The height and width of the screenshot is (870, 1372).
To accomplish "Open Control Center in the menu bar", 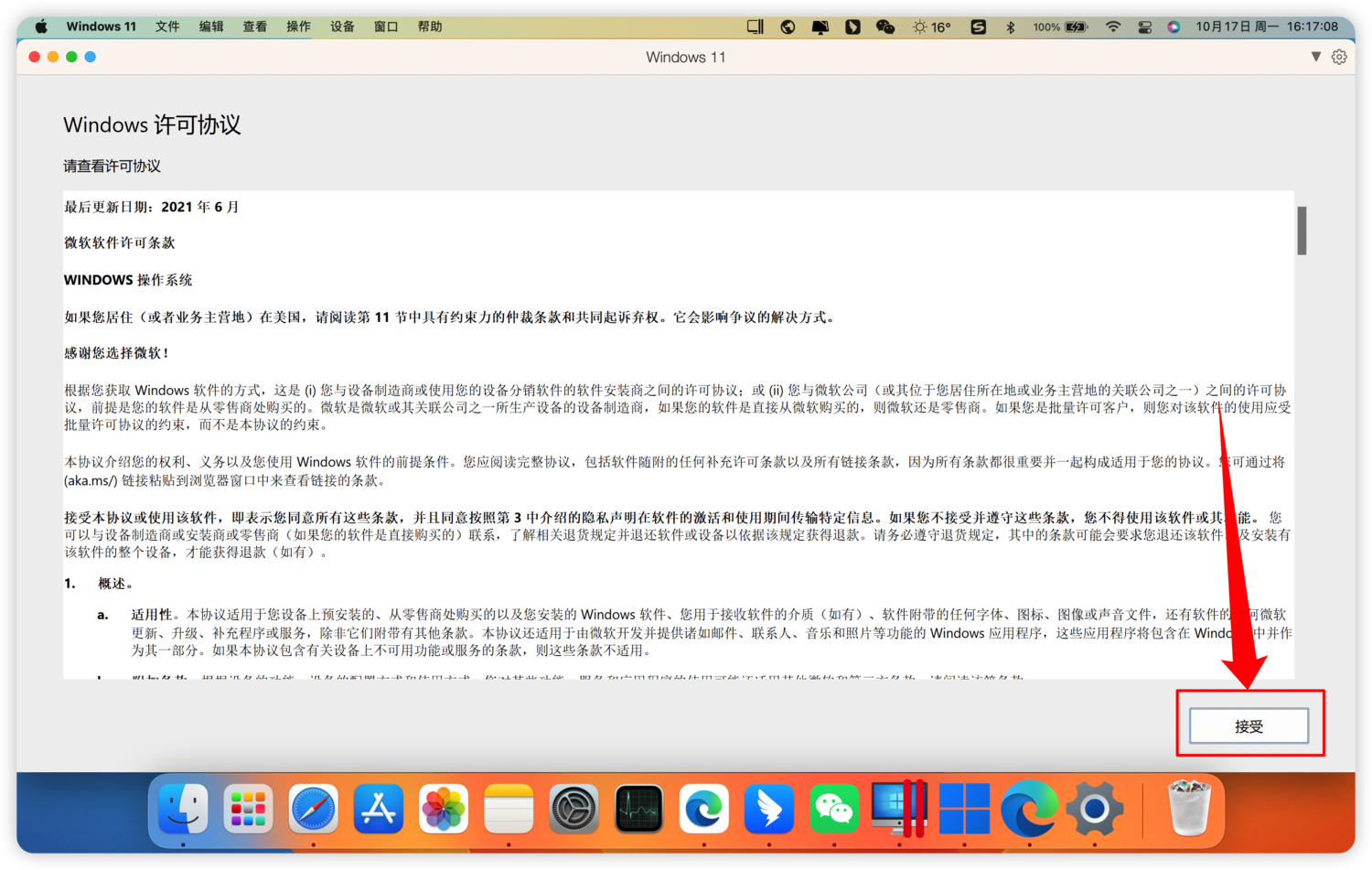I will tap(1144, 27).
